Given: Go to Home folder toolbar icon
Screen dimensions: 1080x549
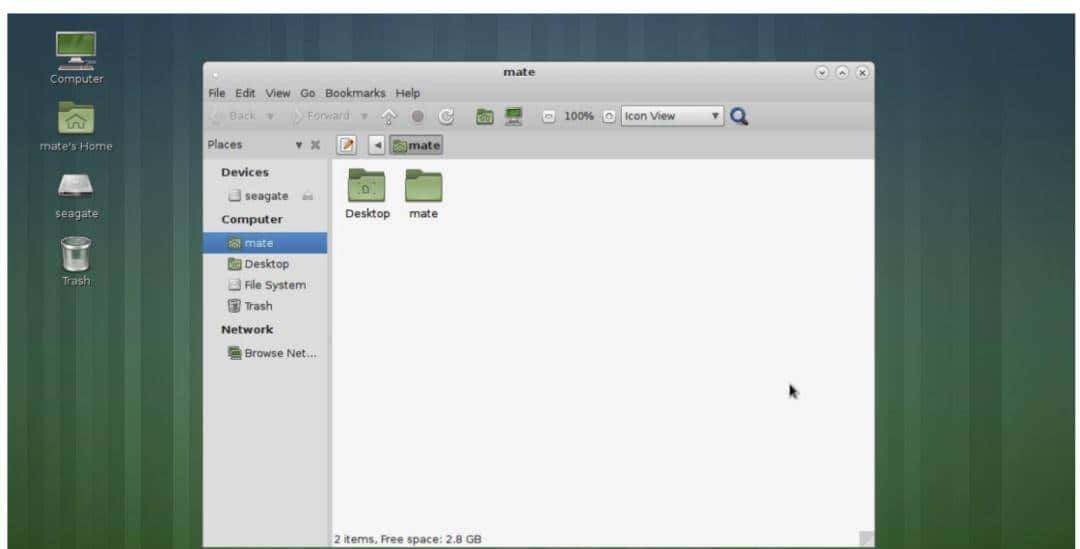Looking at the screenshot, I should (x=485, y=116).
